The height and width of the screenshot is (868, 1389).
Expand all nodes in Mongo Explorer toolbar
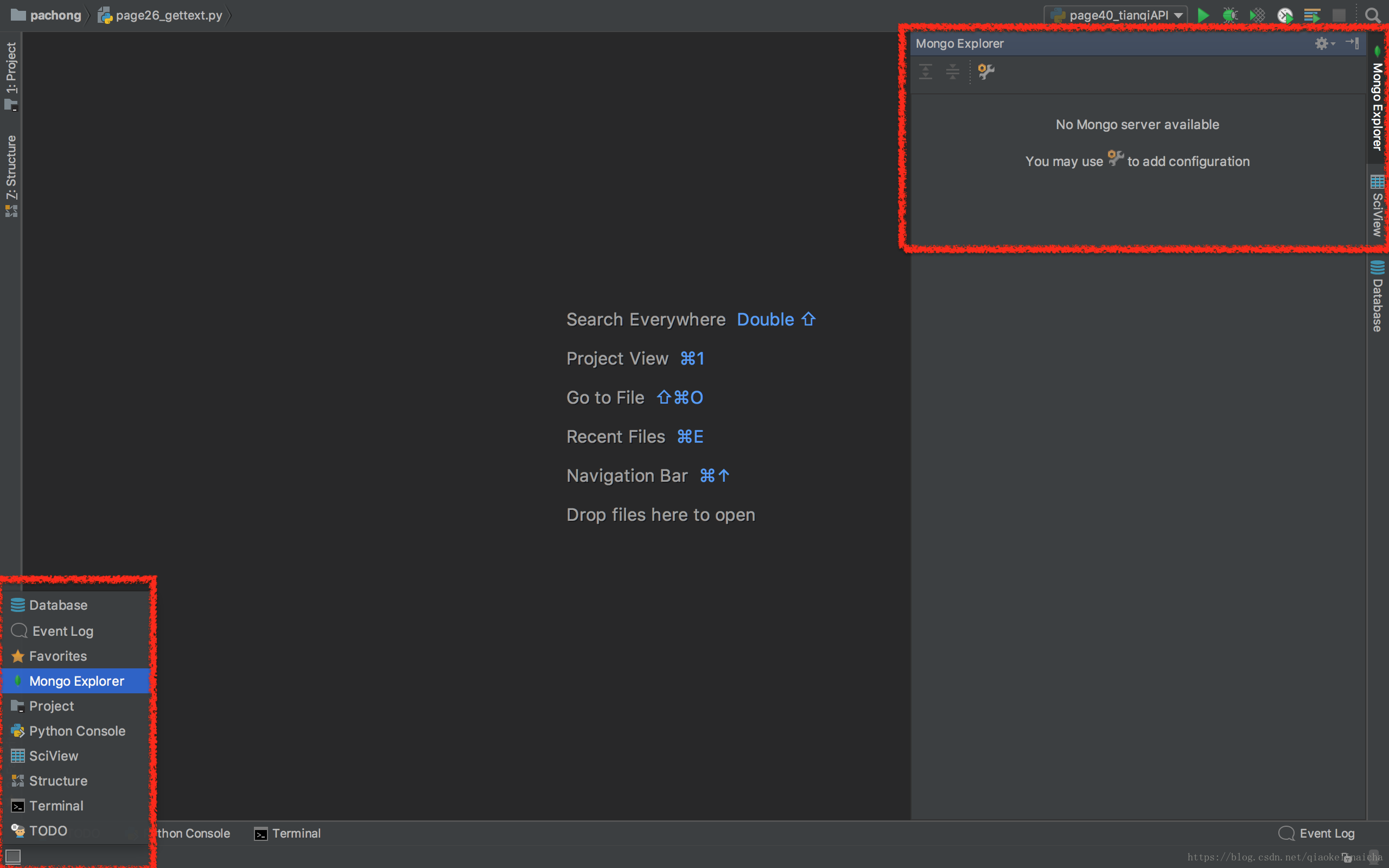(925, 72)
